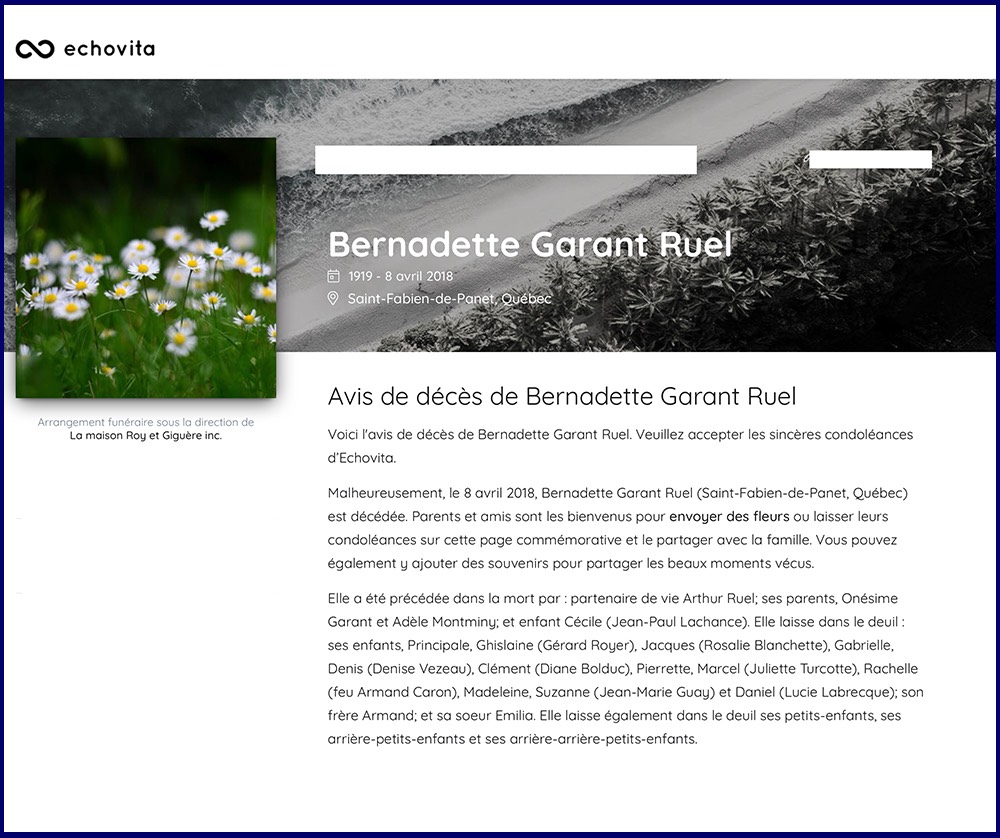
Task: Click the 'envoyer des fleurs' link
Action: click(729, 517)
